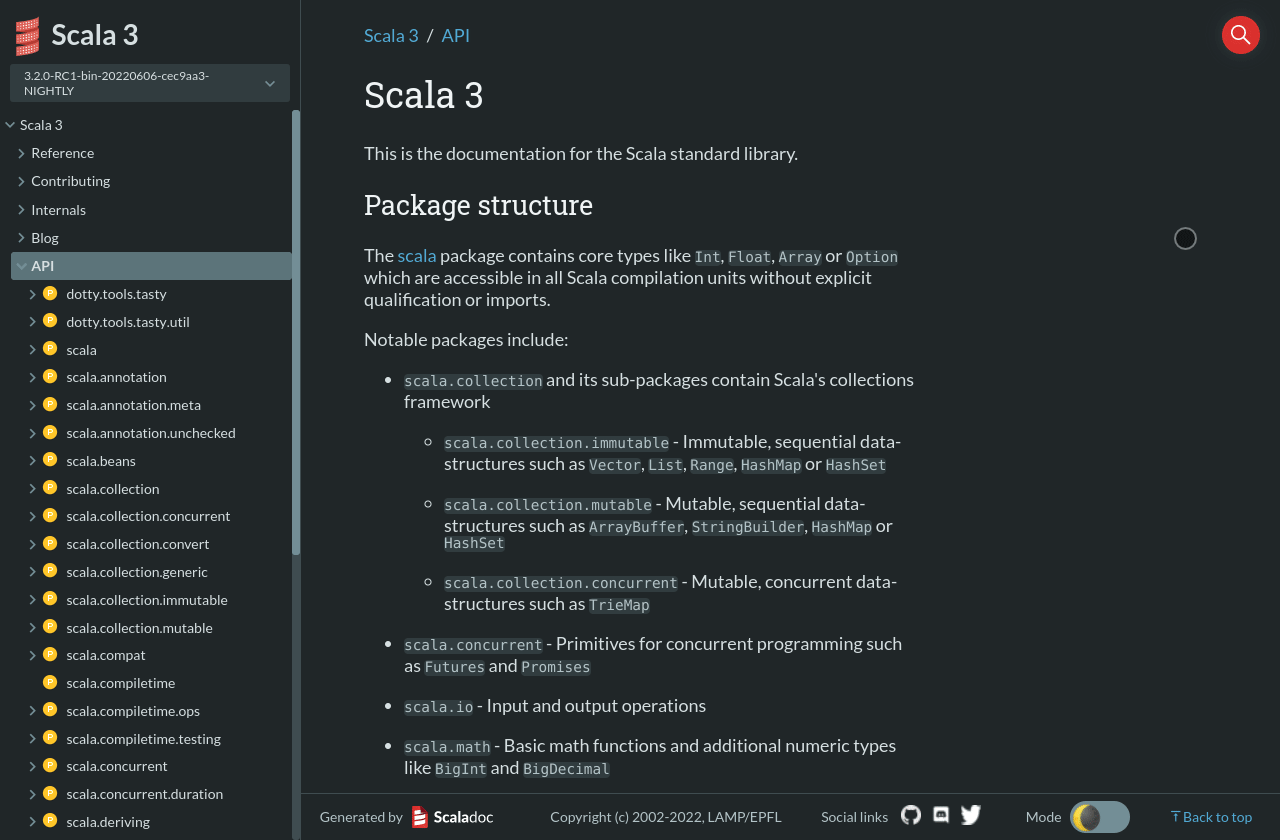Expand the scala.compiletime.ops chevron
The width and height of the screenshot is (1280, 840).
32,710
